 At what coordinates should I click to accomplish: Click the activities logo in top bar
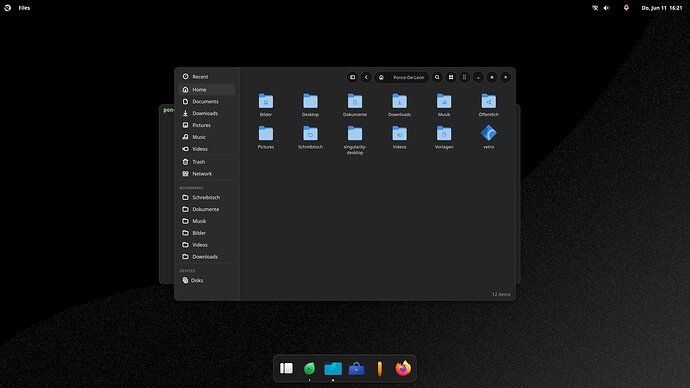click(x=7, y=8)
